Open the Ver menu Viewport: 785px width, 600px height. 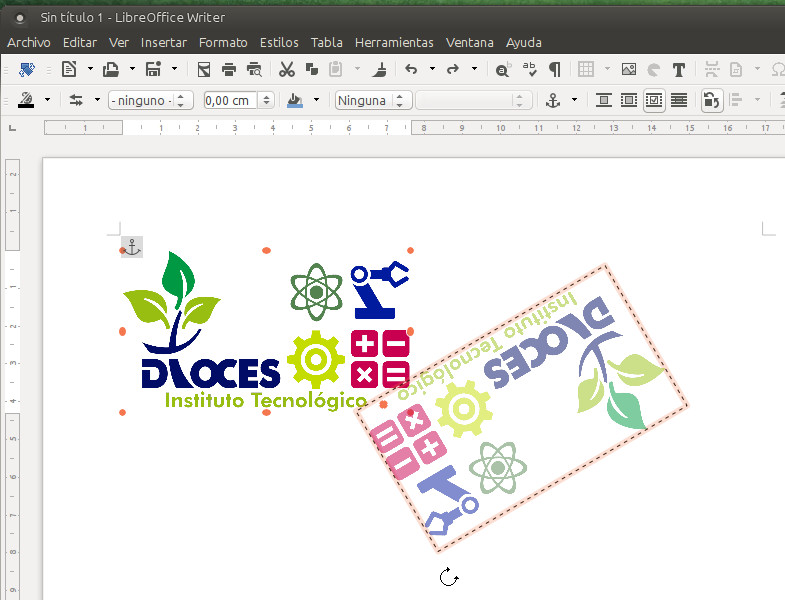119,43
